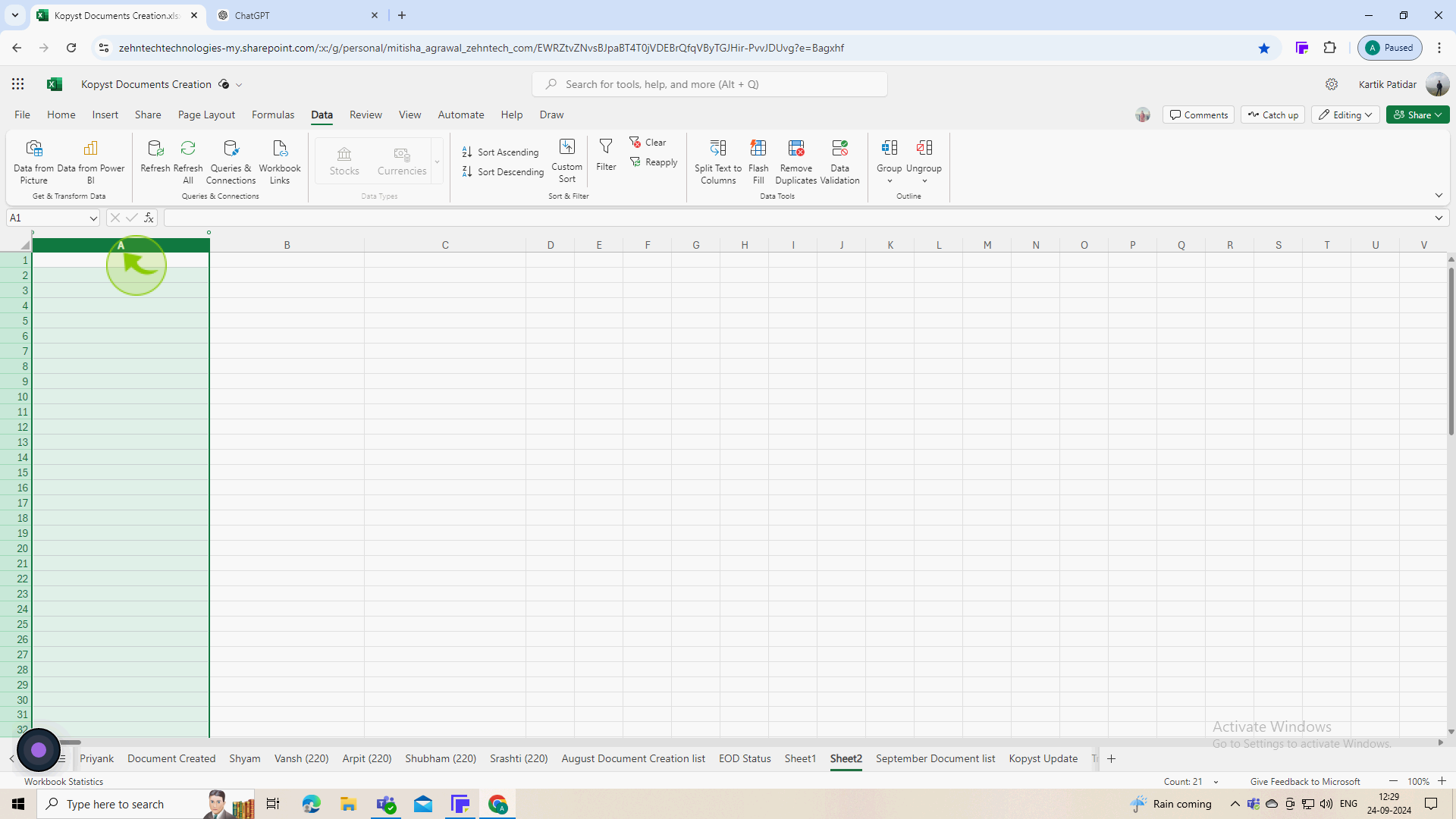Zoom out with minus button

click(1393, 781)
